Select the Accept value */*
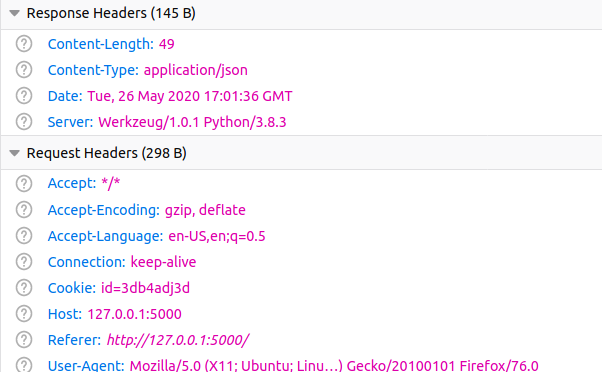 click(111, 184)
